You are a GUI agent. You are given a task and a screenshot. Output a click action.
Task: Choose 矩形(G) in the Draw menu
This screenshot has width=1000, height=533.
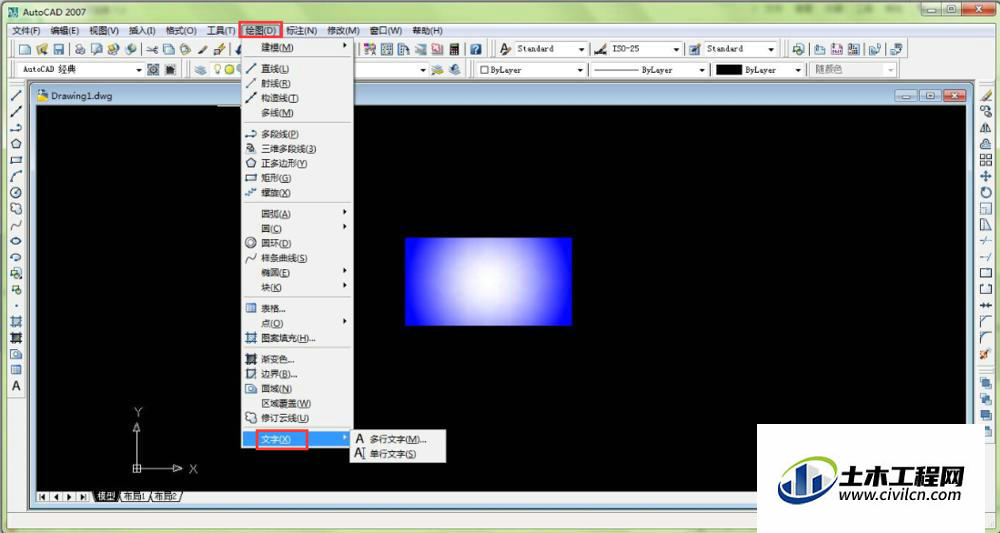pyautogui.click(x=297, y=178)
